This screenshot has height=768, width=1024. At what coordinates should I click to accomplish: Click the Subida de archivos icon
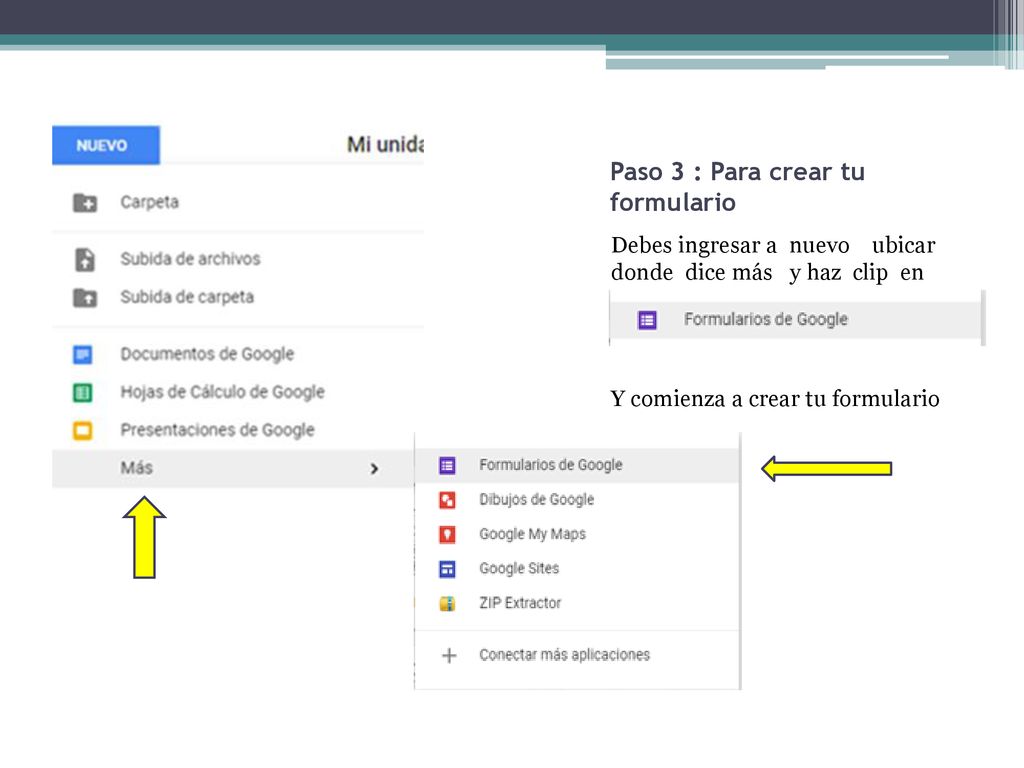pyautogui.click(x=85, y=259)
